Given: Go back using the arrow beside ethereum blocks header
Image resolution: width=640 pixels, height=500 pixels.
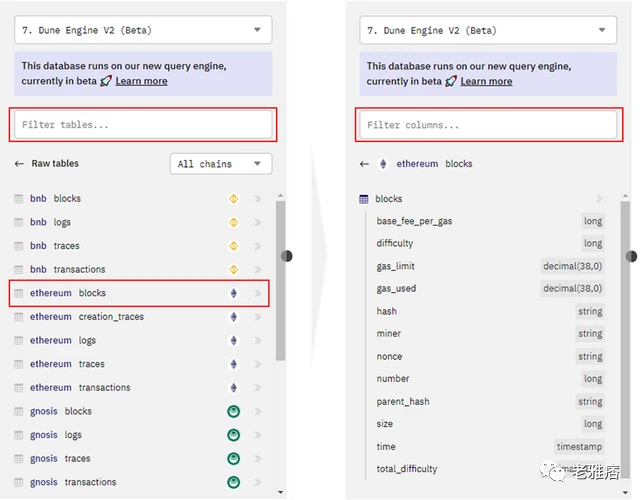Looking at the screenshot, I should (364, 164).
